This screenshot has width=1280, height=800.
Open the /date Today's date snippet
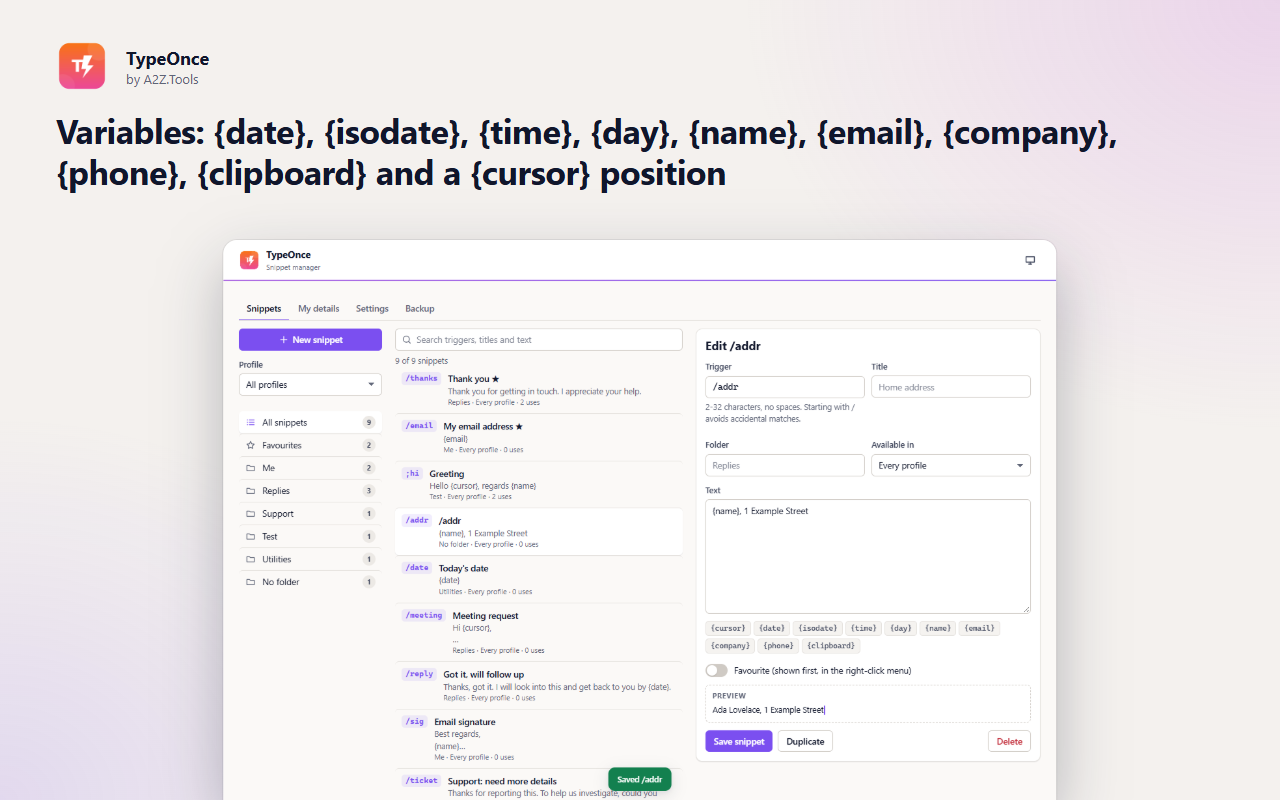pos(539,579)
